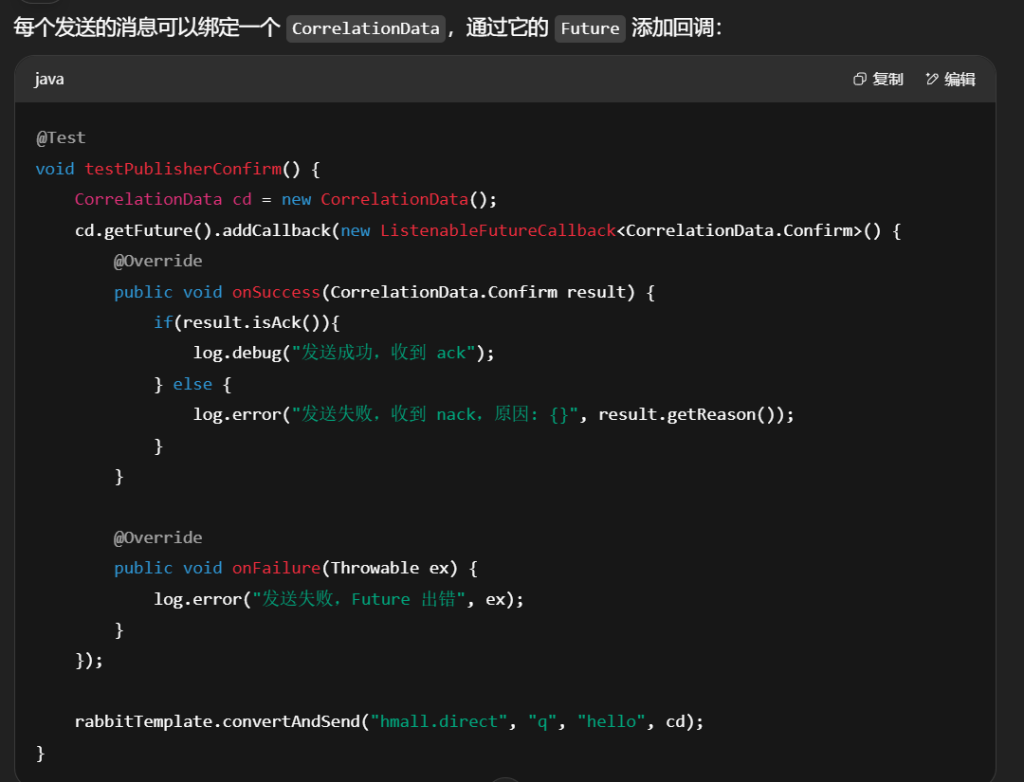Viewport: 1024px width, 782px height.
Task: Click the CorrelationData inline code chip
Action: click(x=366, y=28)
